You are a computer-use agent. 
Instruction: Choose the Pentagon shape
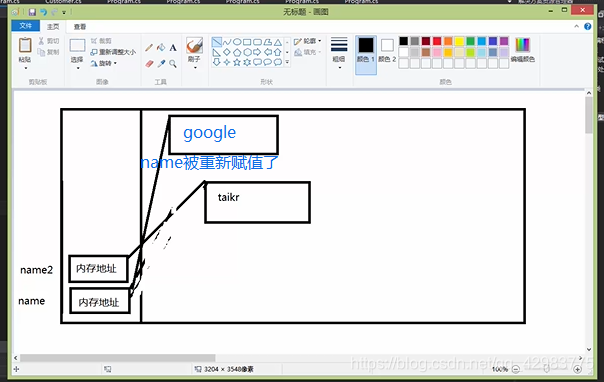click(237, 52)
